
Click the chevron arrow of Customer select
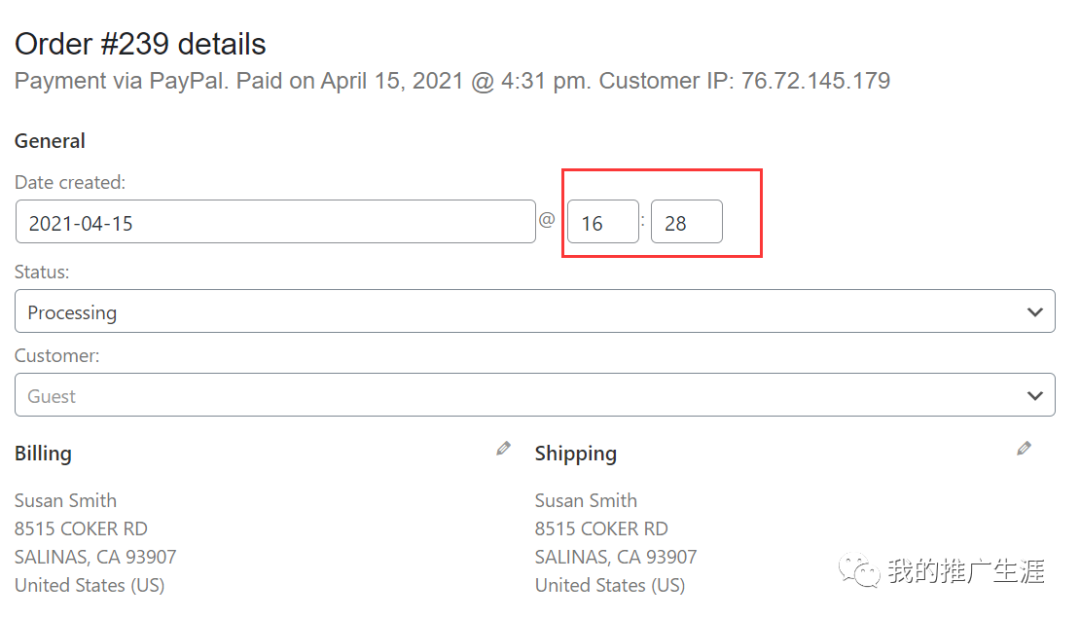click(1035, 396)
